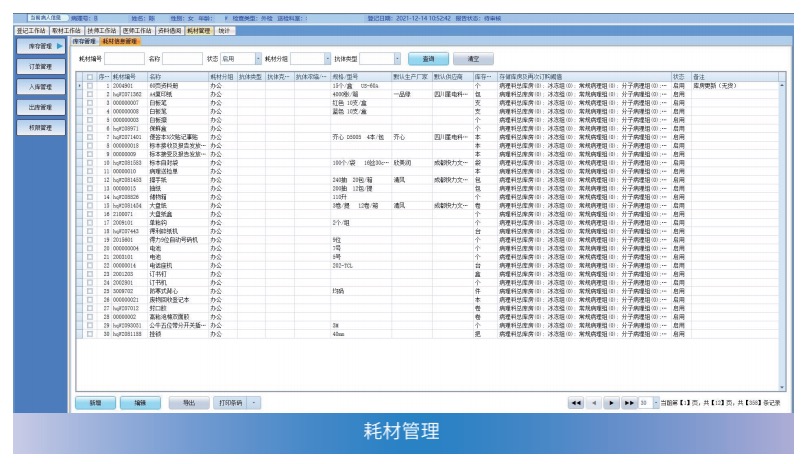This screenshot has height=464, width=807.
Task: Check the box for row 20 电池 000000004
Action: click(90, 248)
